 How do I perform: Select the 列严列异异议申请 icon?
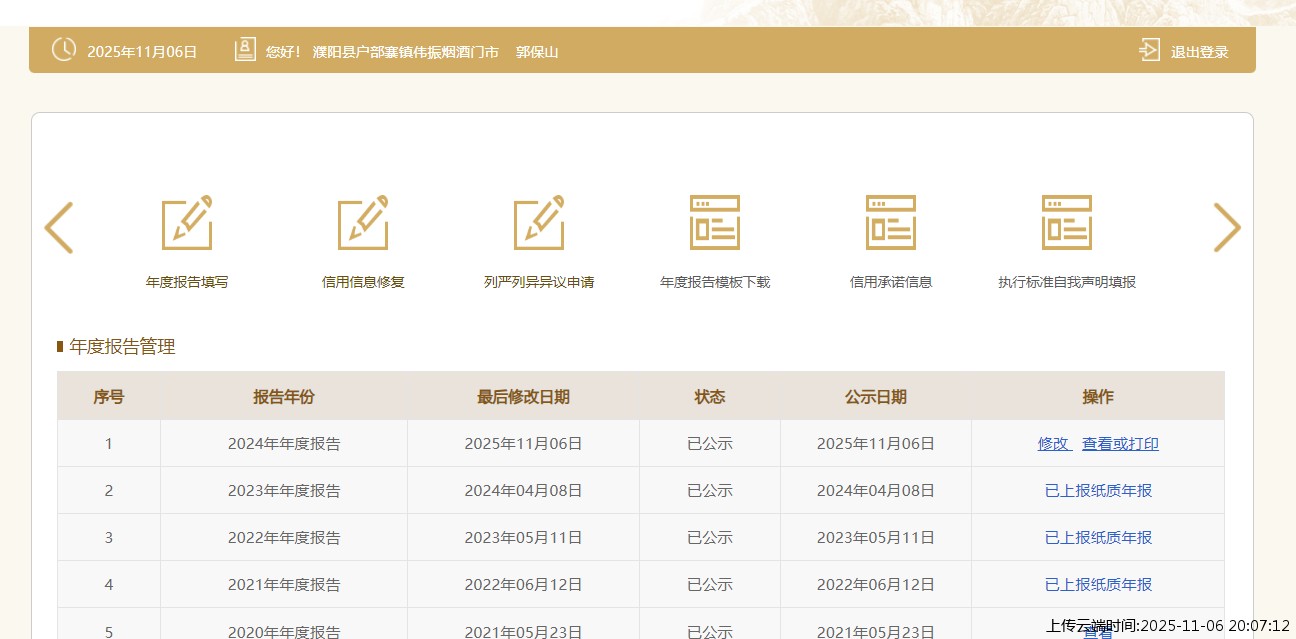(539, 222)
